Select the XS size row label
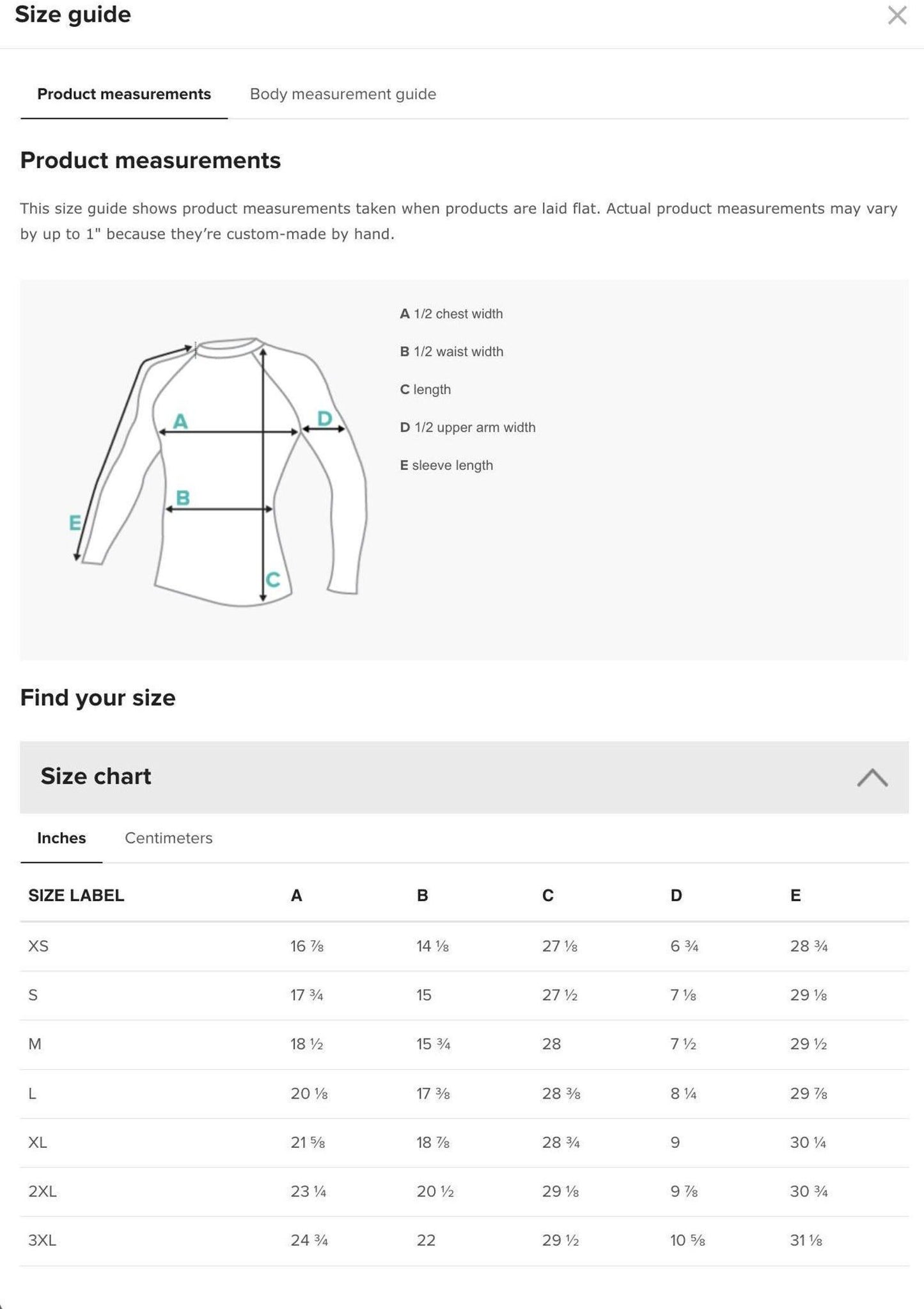 pyautogui.click(x=38, y=946)
